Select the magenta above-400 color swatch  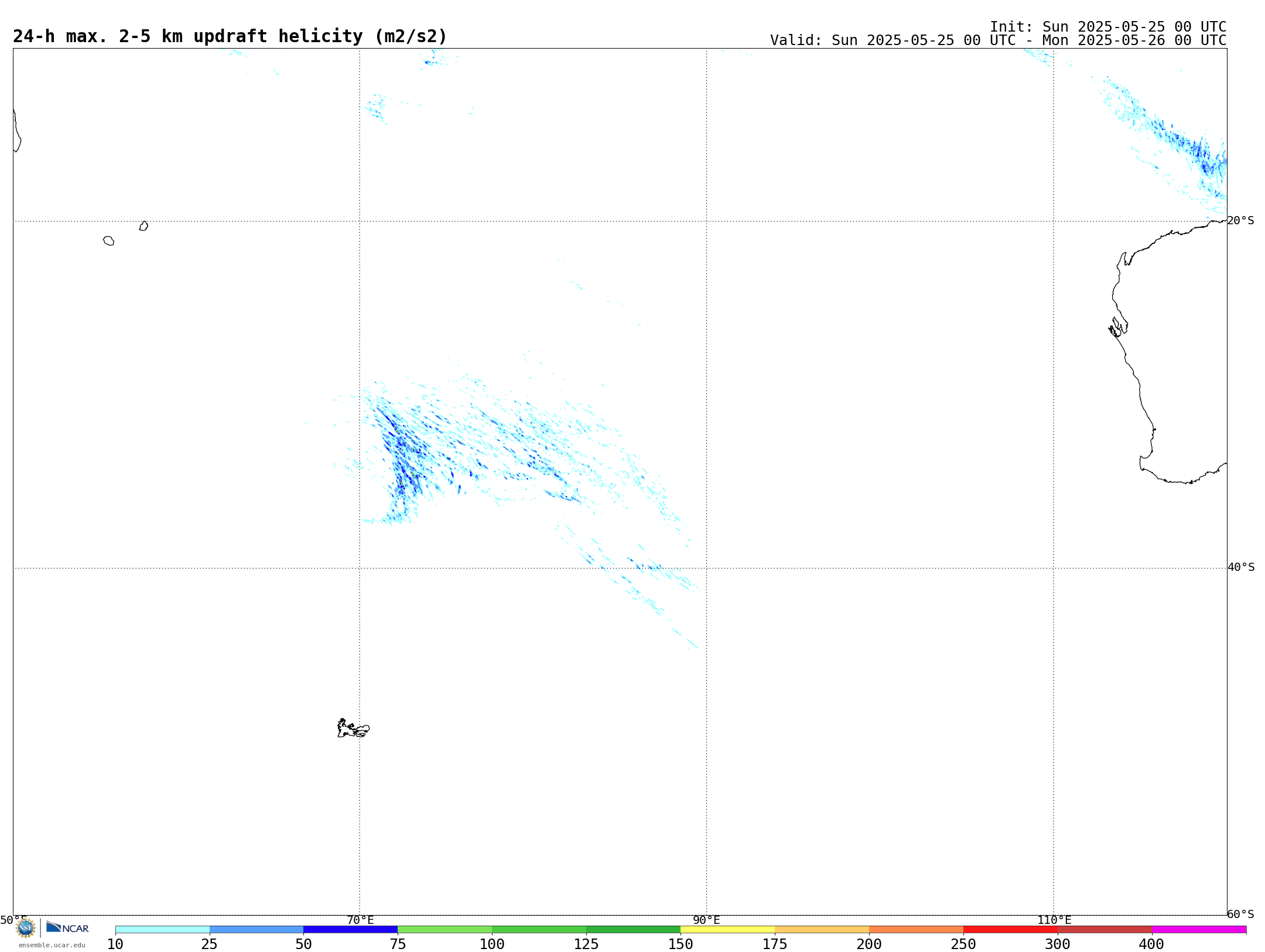coord(1199,929)
